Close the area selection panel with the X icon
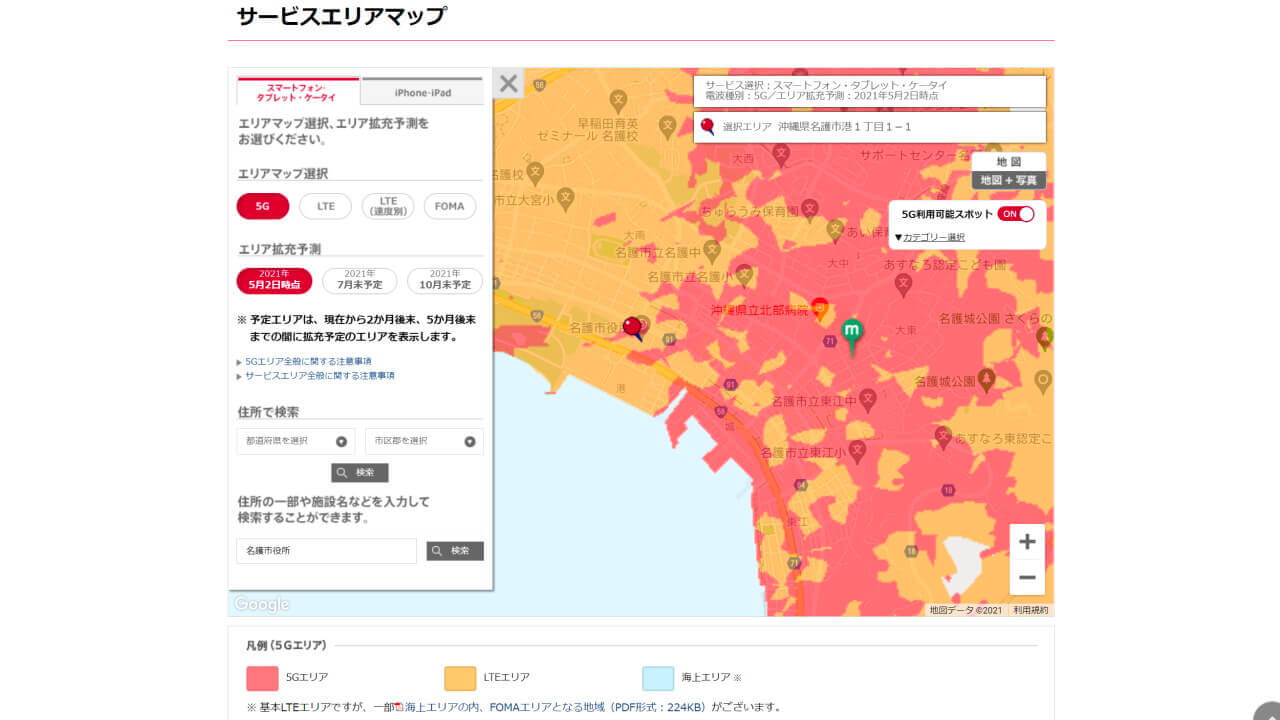This screenshot has width=1280, height=720. pos(507,84)
